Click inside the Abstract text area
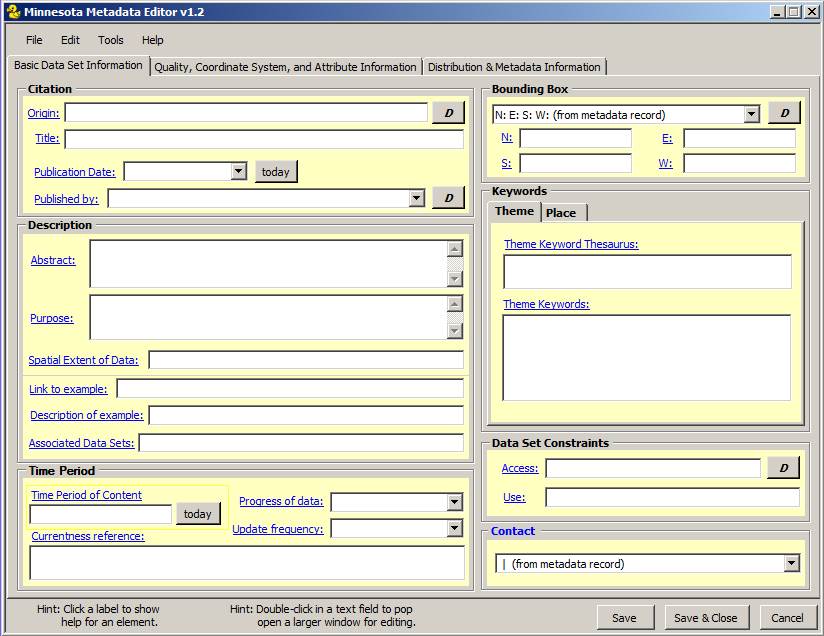 268,264
